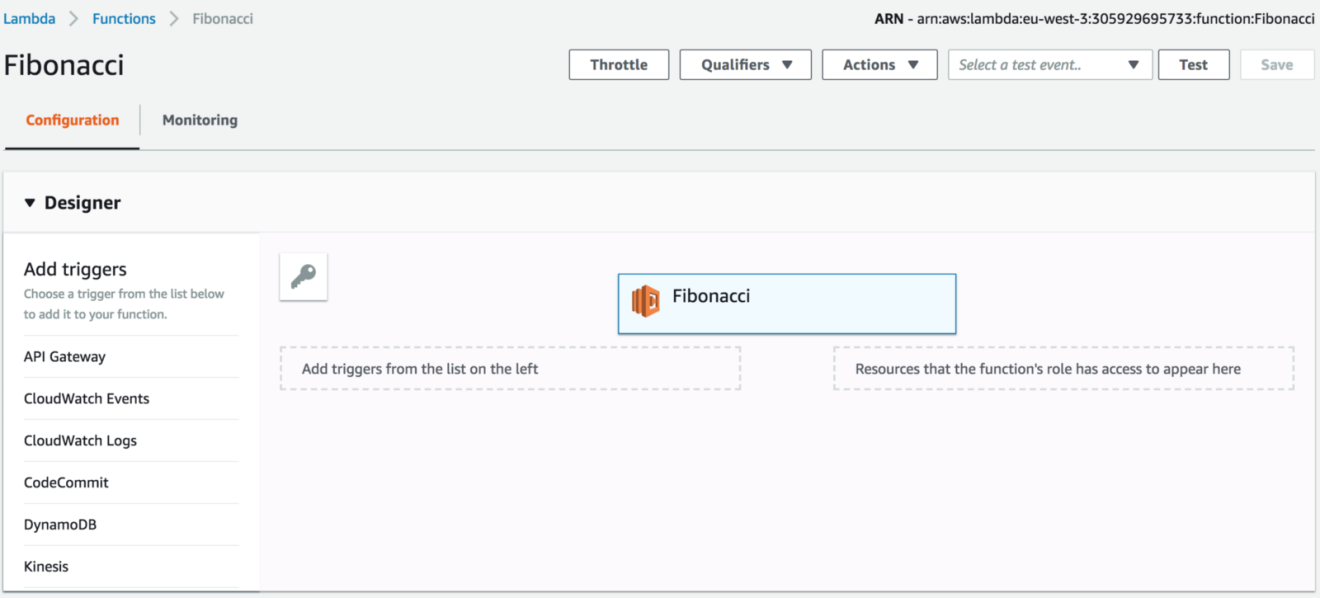
Task: Click the Test button
Action: point(1193,65)
